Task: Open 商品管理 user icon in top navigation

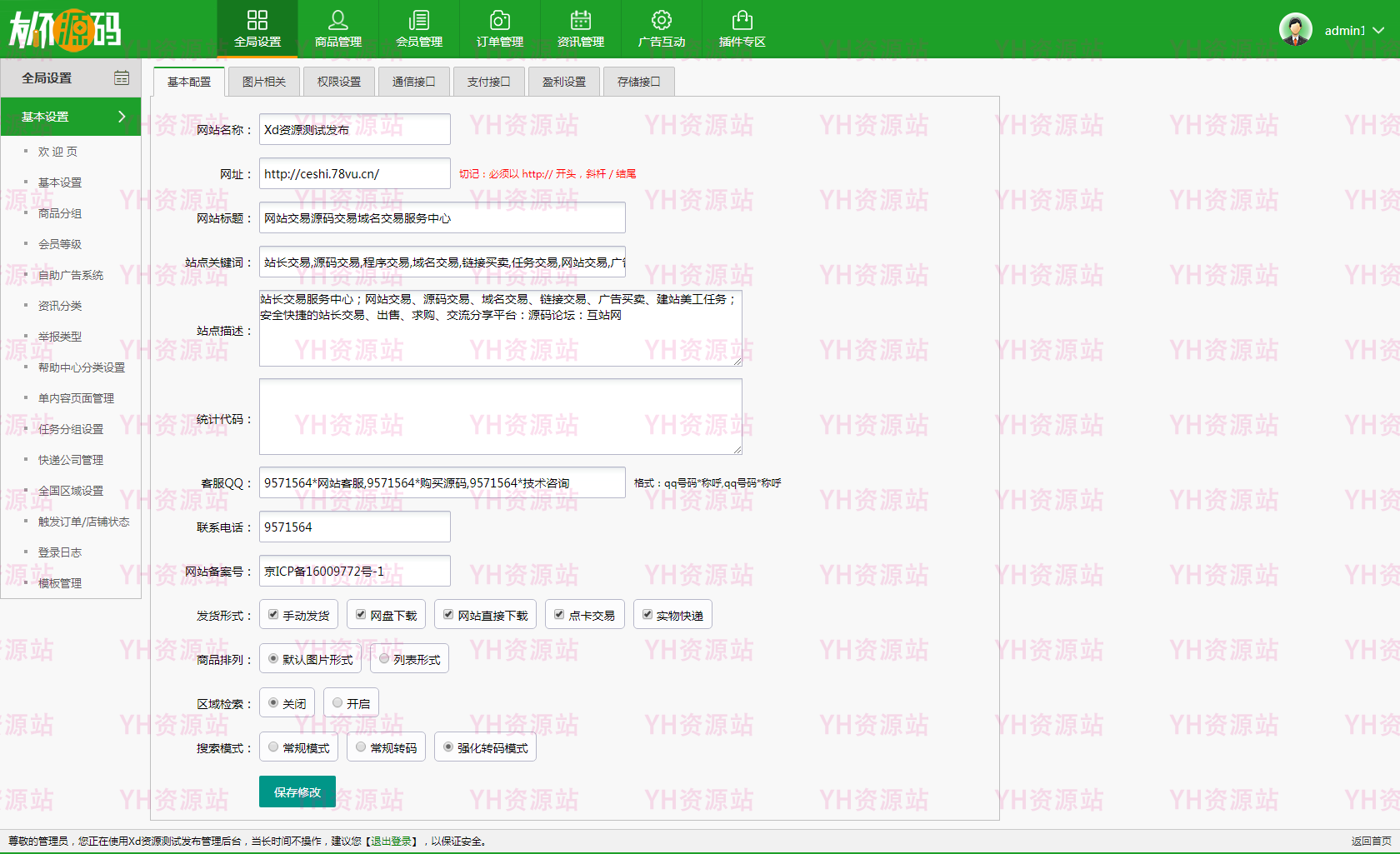Action: click(338, 20)
